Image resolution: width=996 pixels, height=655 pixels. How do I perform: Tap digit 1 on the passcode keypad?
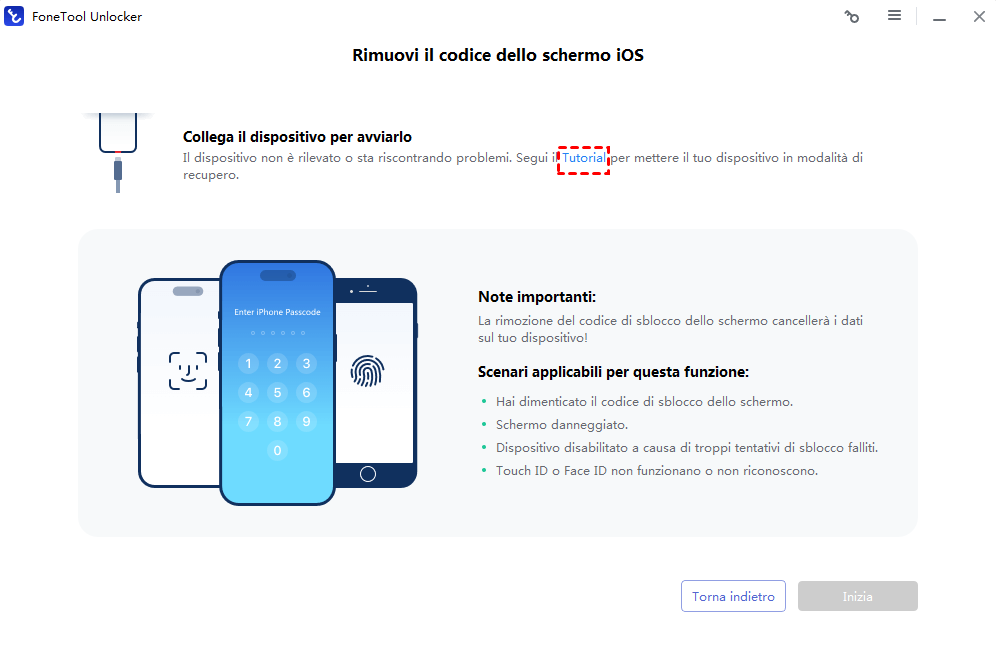(248, 363)
